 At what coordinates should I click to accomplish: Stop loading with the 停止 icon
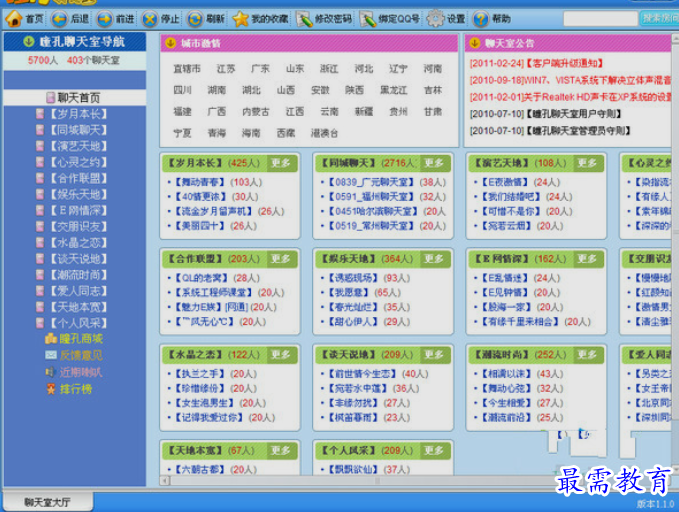point(150,19)
